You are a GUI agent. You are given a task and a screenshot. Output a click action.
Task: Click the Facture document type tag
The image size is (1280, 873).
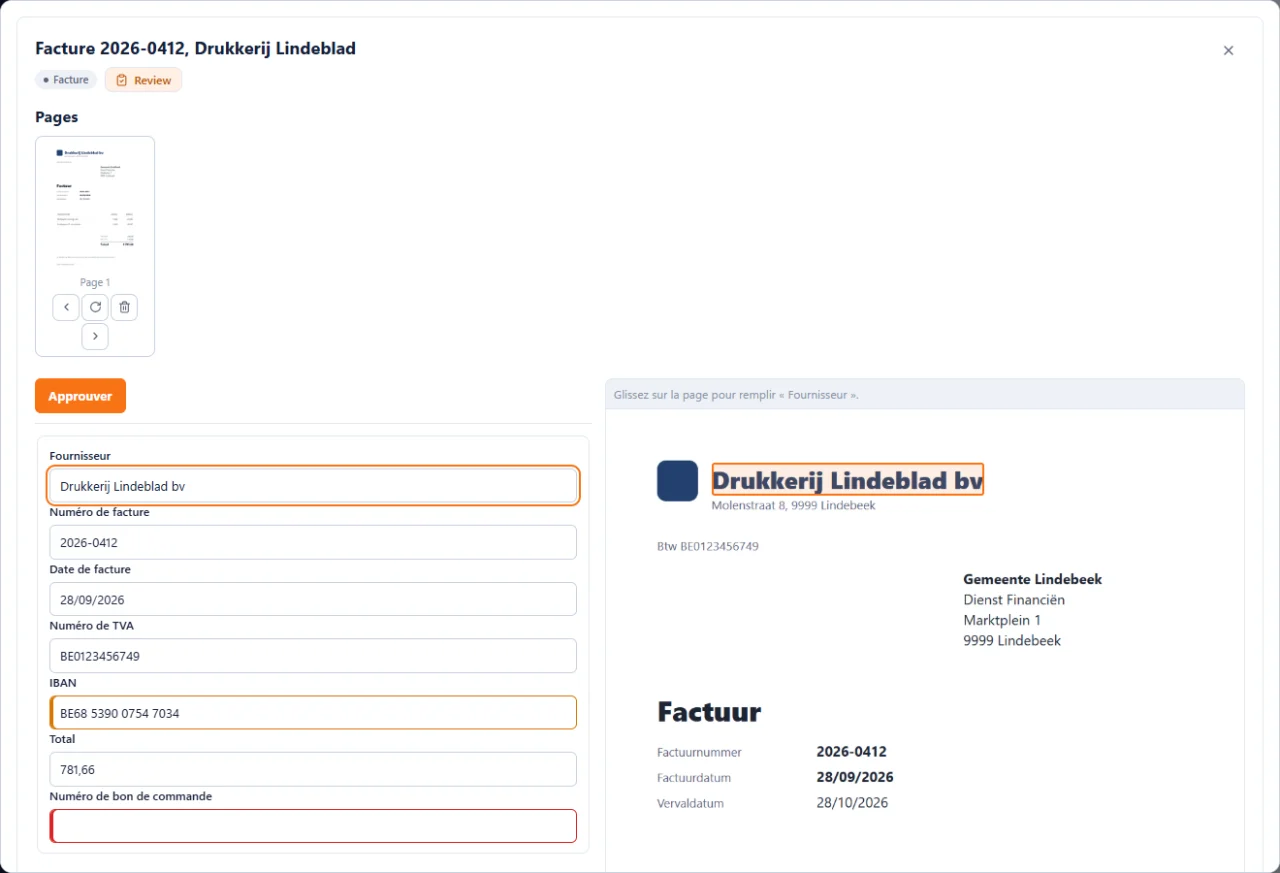[66, 80]
